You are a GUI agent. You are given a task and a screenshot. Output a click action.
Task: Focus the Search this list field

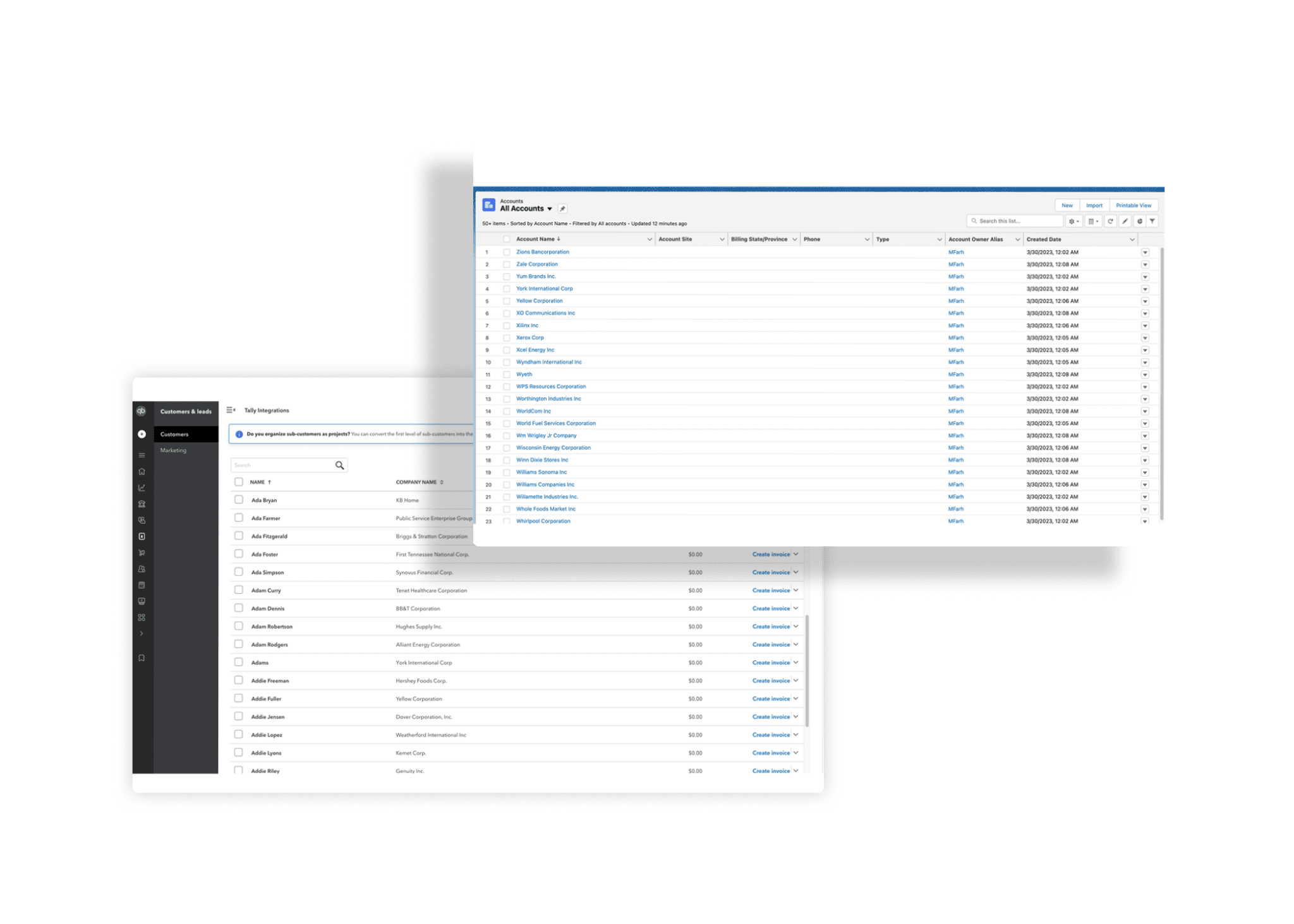tap(1015, 221)
